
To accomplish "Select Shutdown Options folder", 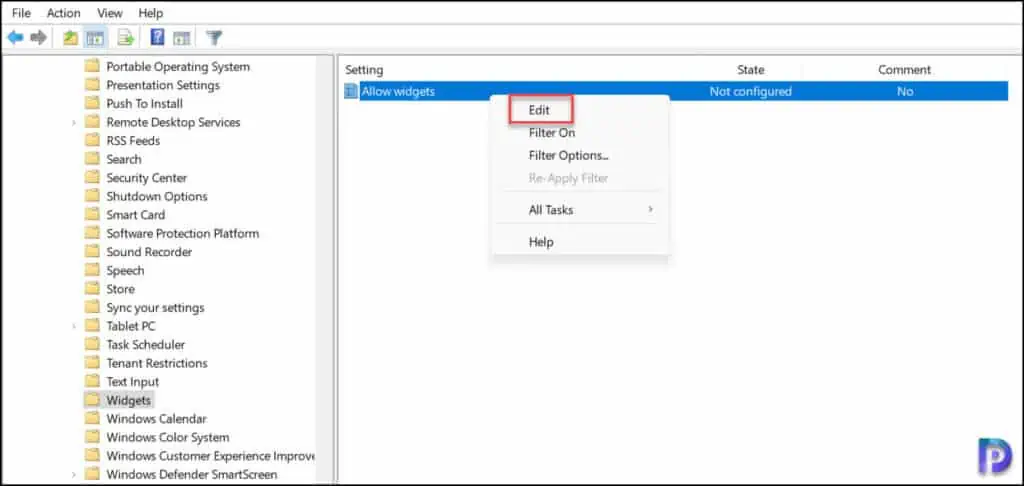I will (157, 196).
